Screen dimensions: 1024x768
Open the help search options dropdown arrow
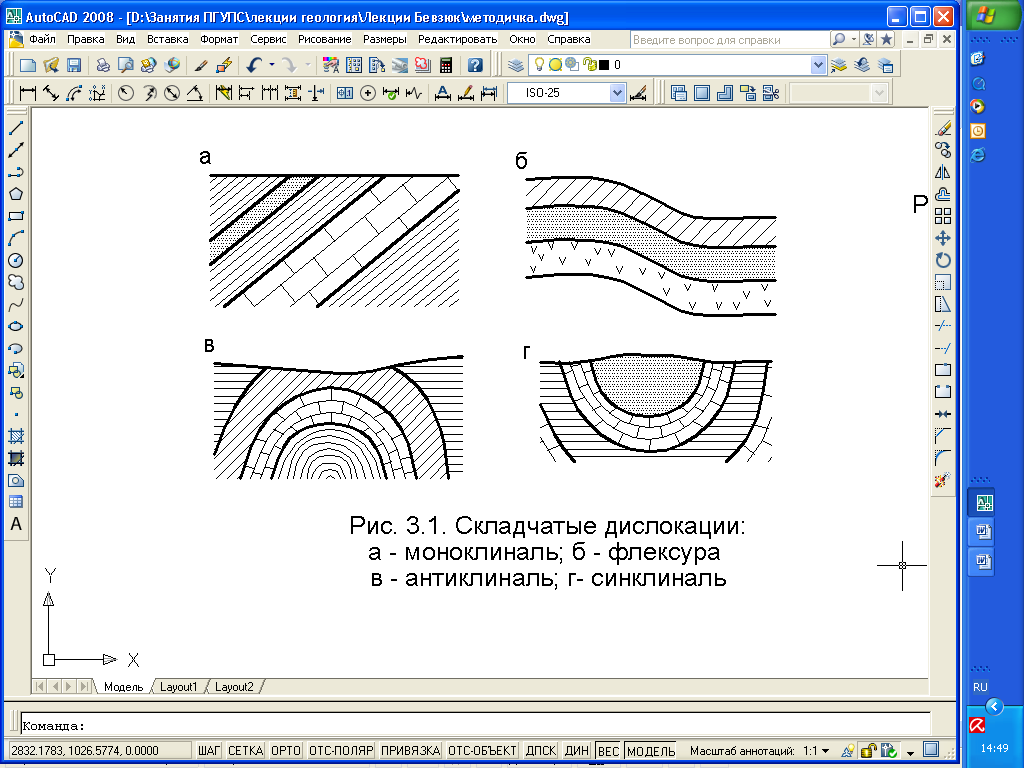pos(854,39)
